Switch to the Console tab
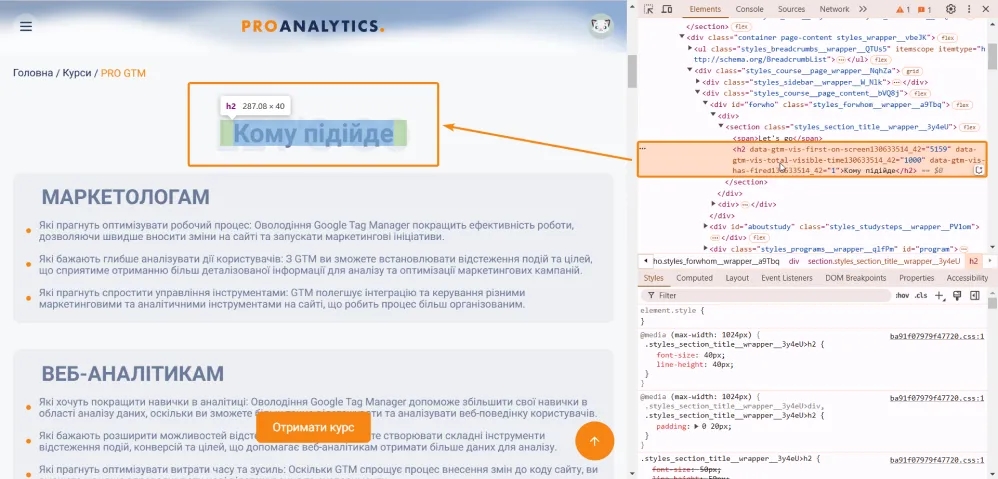 749,9
